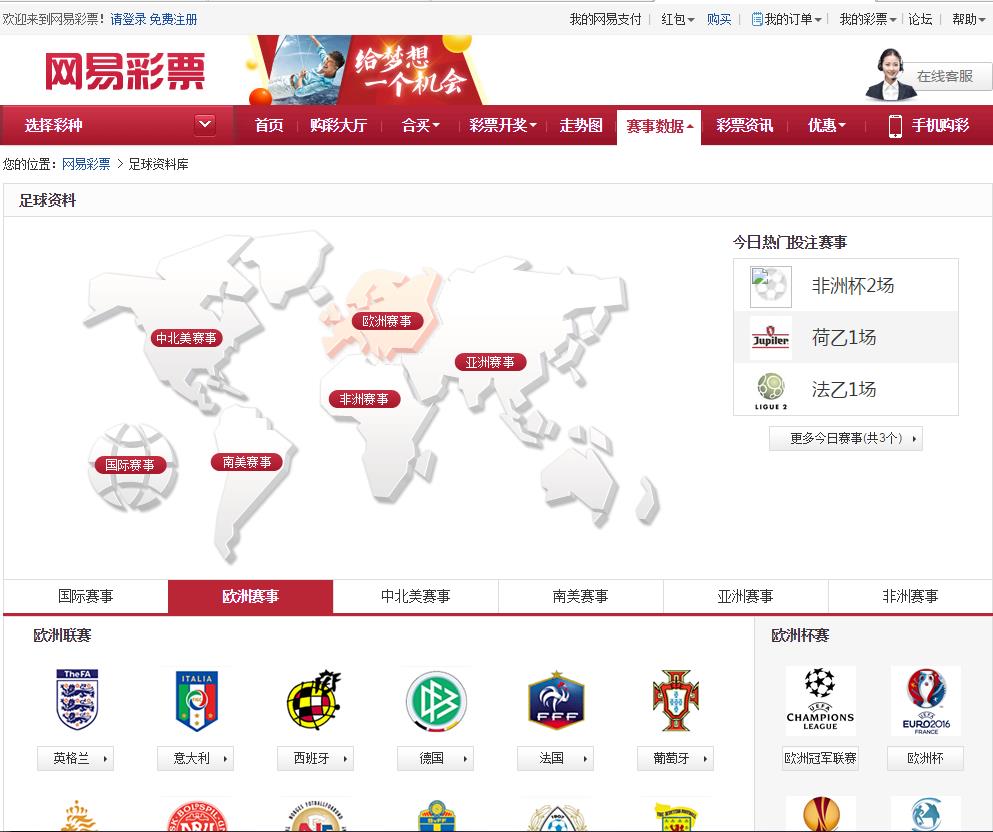Switch to the 南美赛事 tab
This screenshot has height=832, width=993.
581,596
